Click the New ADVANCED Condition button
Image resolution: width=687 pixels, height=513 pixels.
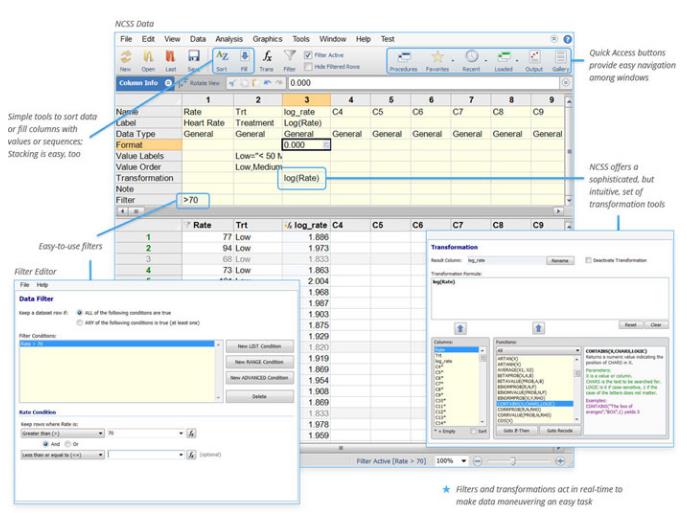click(259, 378)
